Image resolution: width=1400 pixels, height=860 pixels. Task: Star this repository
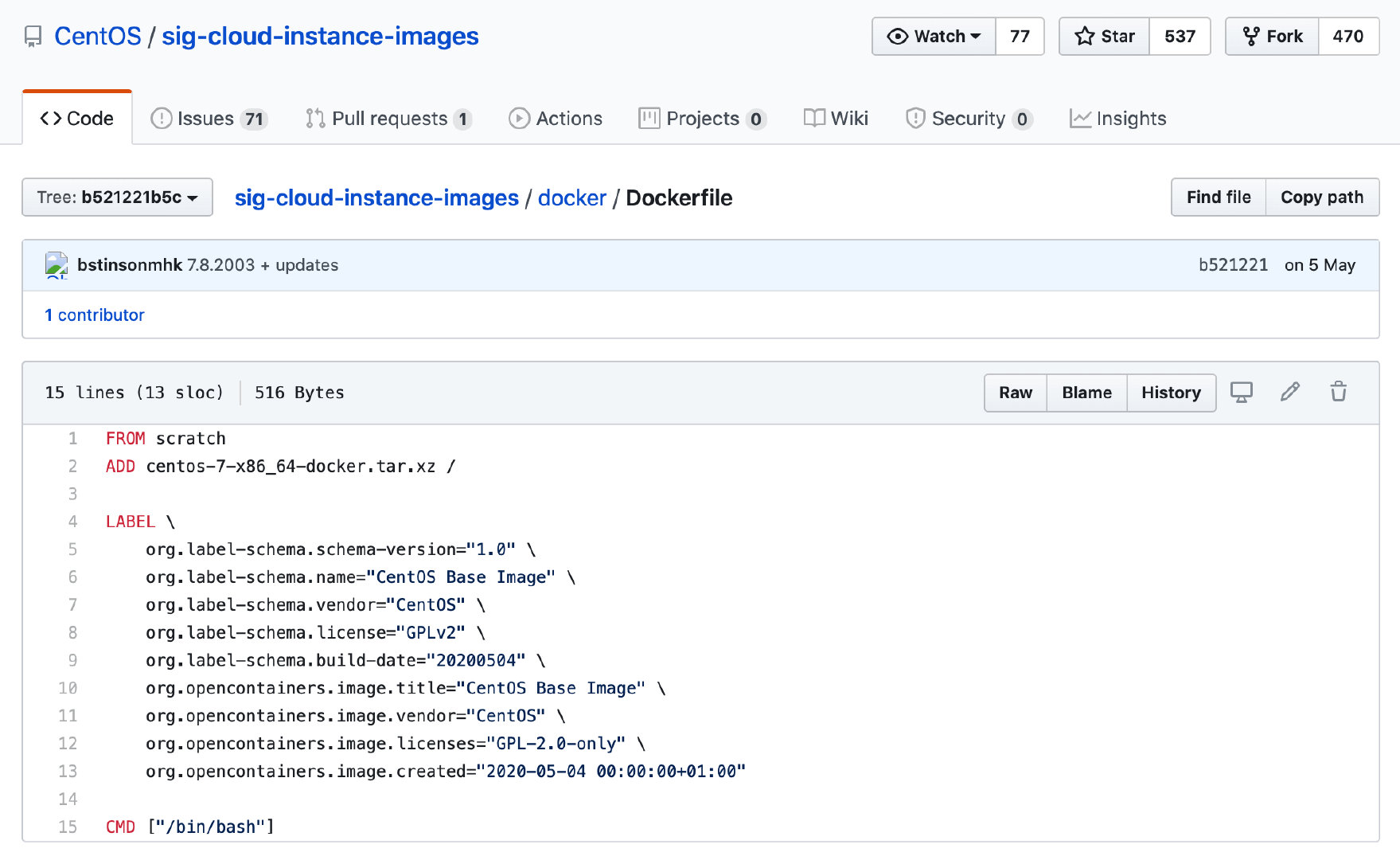[x=1104, y=37]
